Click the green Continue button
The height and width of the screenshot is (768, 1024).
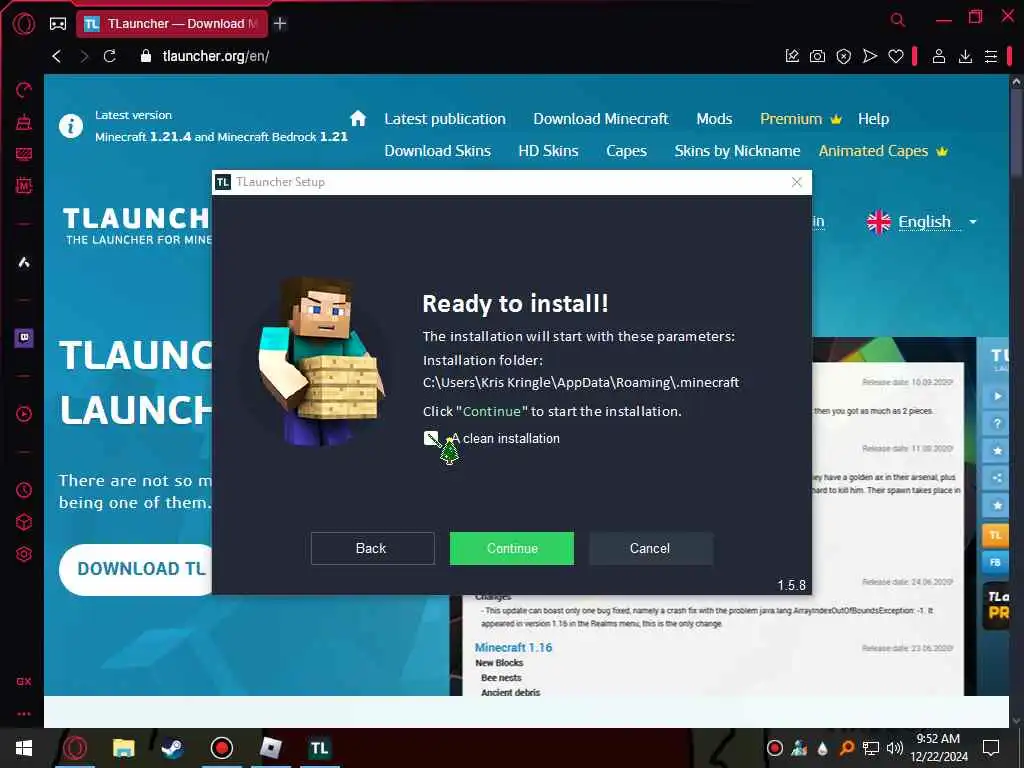point(511,548)
